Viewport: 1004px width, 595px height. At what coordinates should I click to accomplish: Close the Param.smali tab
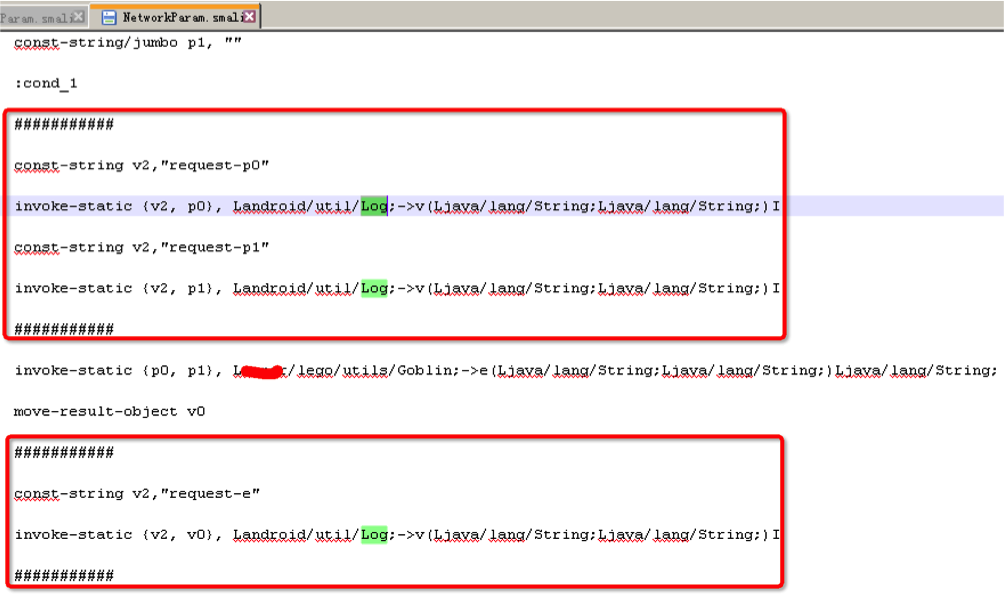coord(78,17)
